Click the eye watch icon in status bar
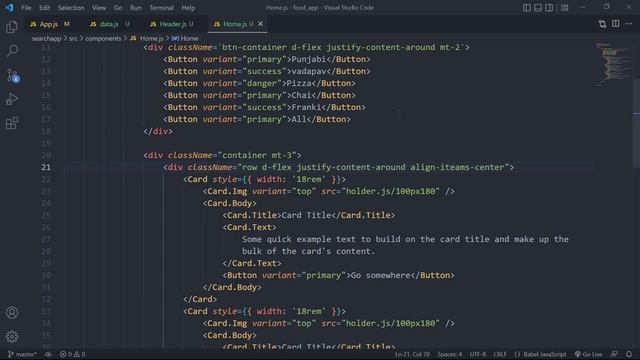 point(48,354)
